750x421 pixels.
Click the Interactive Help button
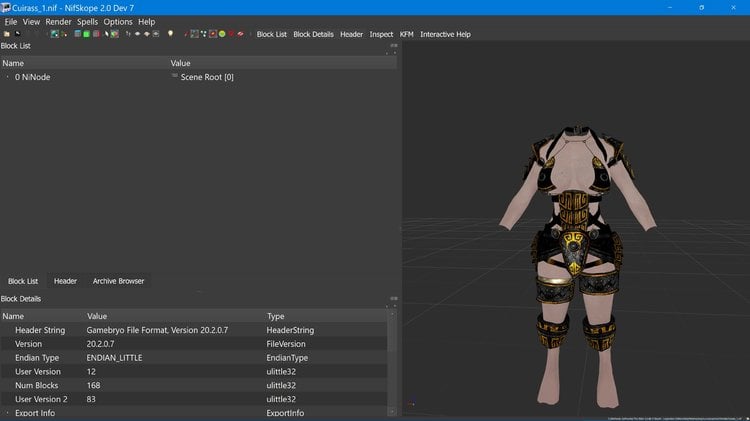tap(445, 34)
